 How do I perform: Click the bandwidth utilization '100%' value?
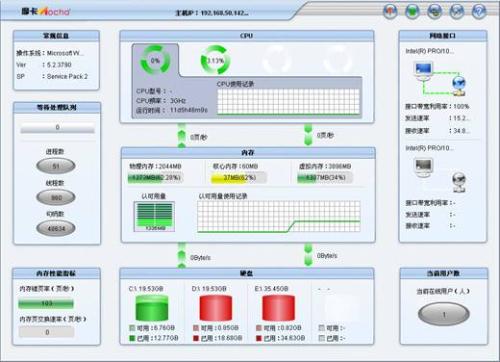coord(461,106)
